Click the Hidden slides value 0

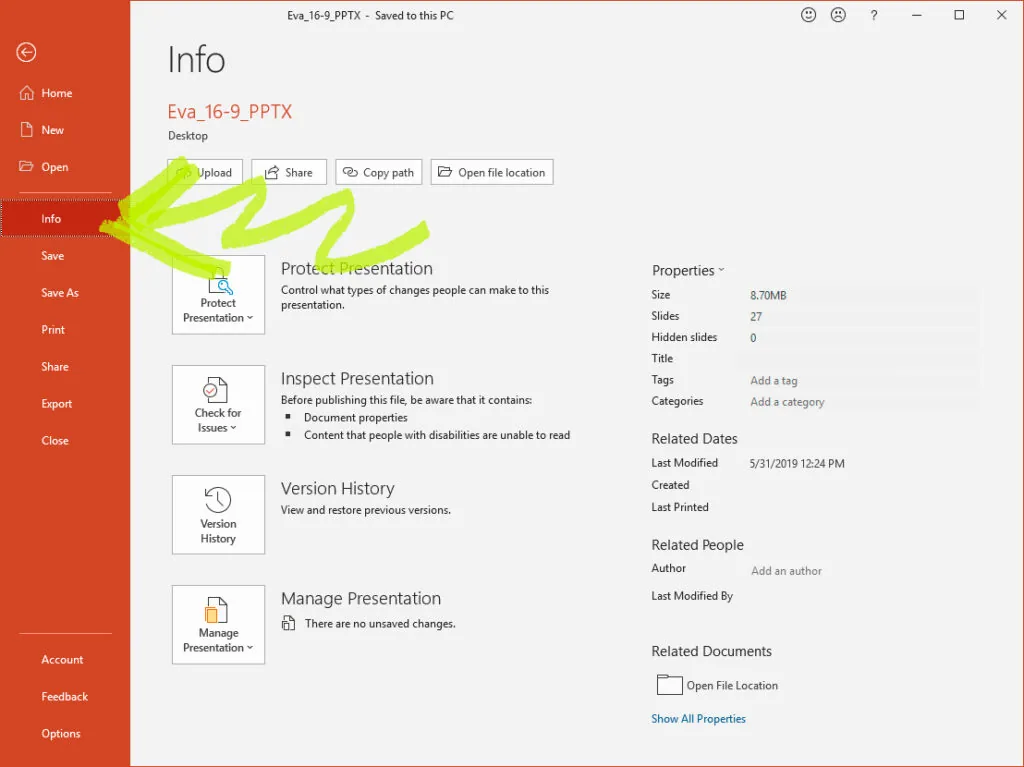tap(753, 338)
